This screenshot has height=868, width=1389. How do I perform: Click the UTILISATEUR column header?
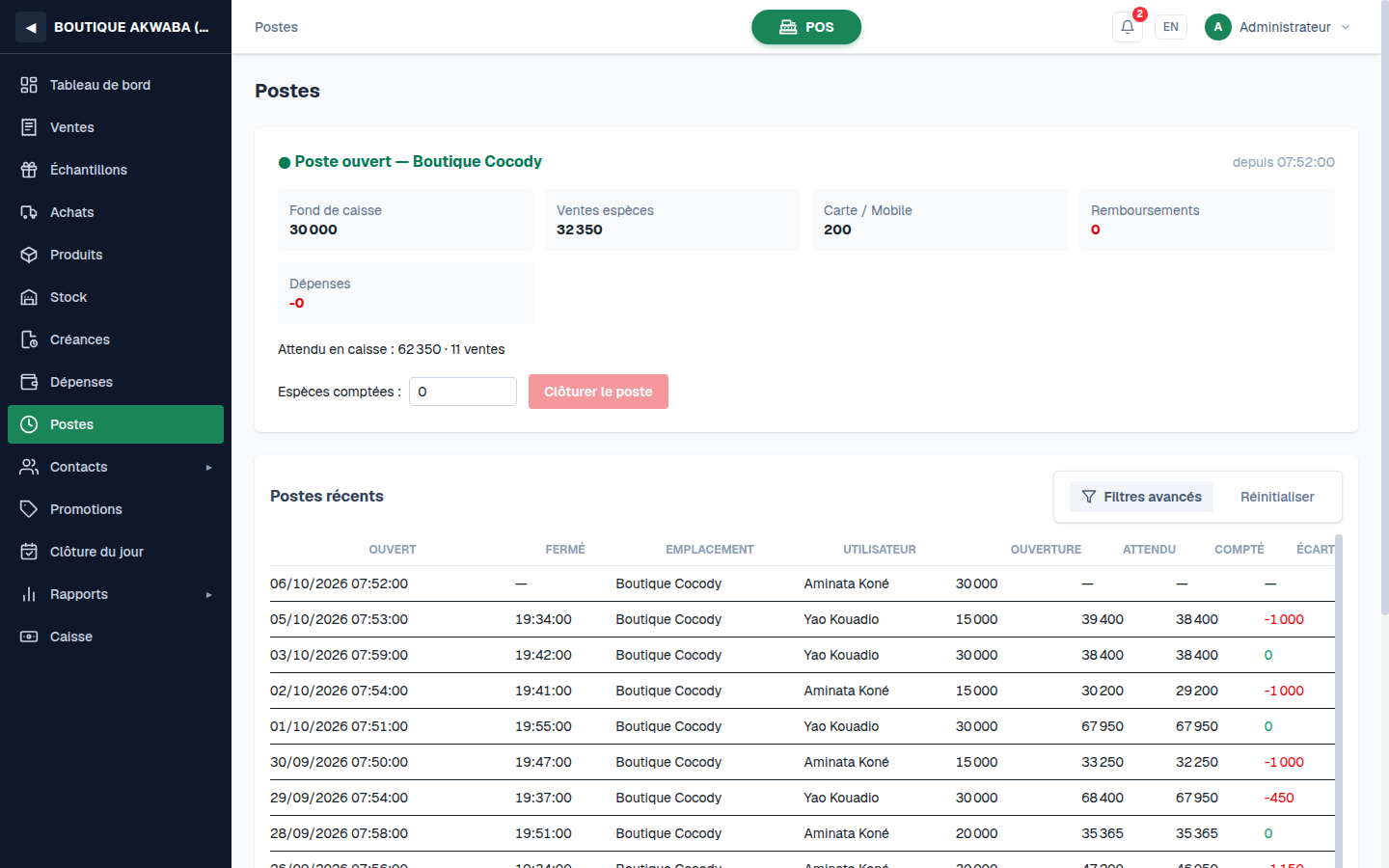880,550
